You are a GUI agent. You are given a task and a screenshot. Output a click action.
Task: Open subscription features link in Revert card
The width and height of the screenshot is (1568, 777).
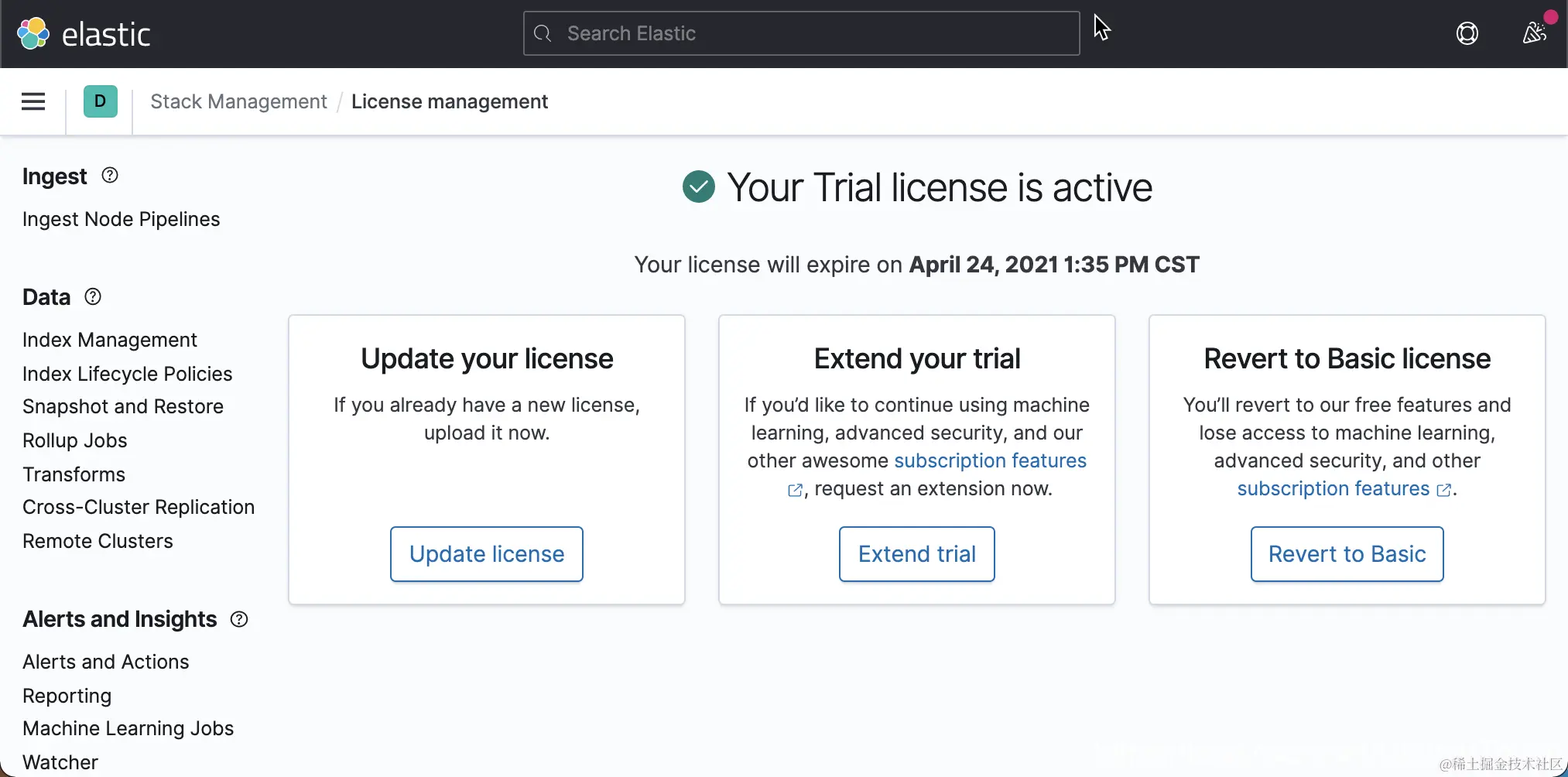click(x=1333, y=488)
